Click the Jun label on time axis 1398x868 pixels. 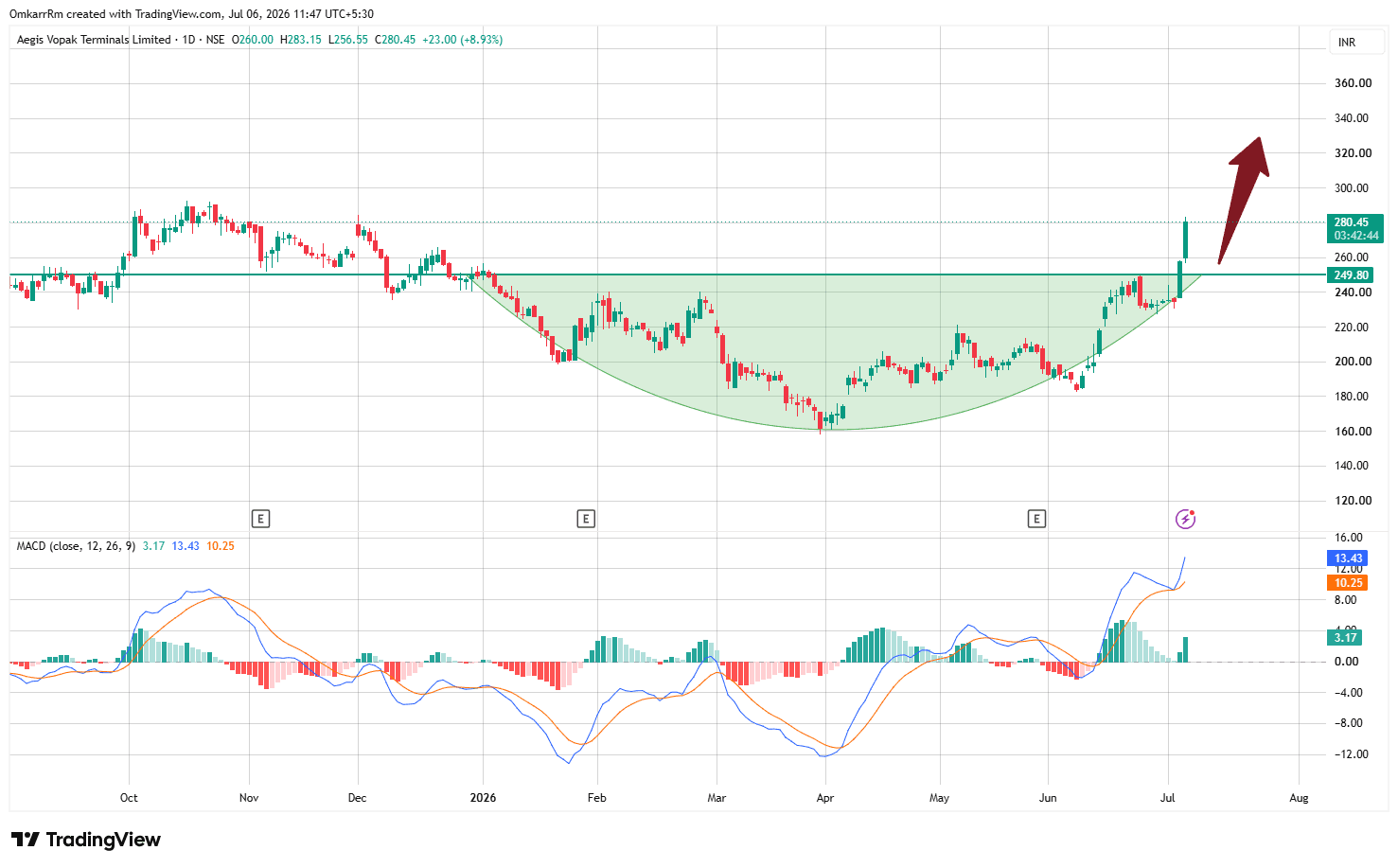point(1048,798)
